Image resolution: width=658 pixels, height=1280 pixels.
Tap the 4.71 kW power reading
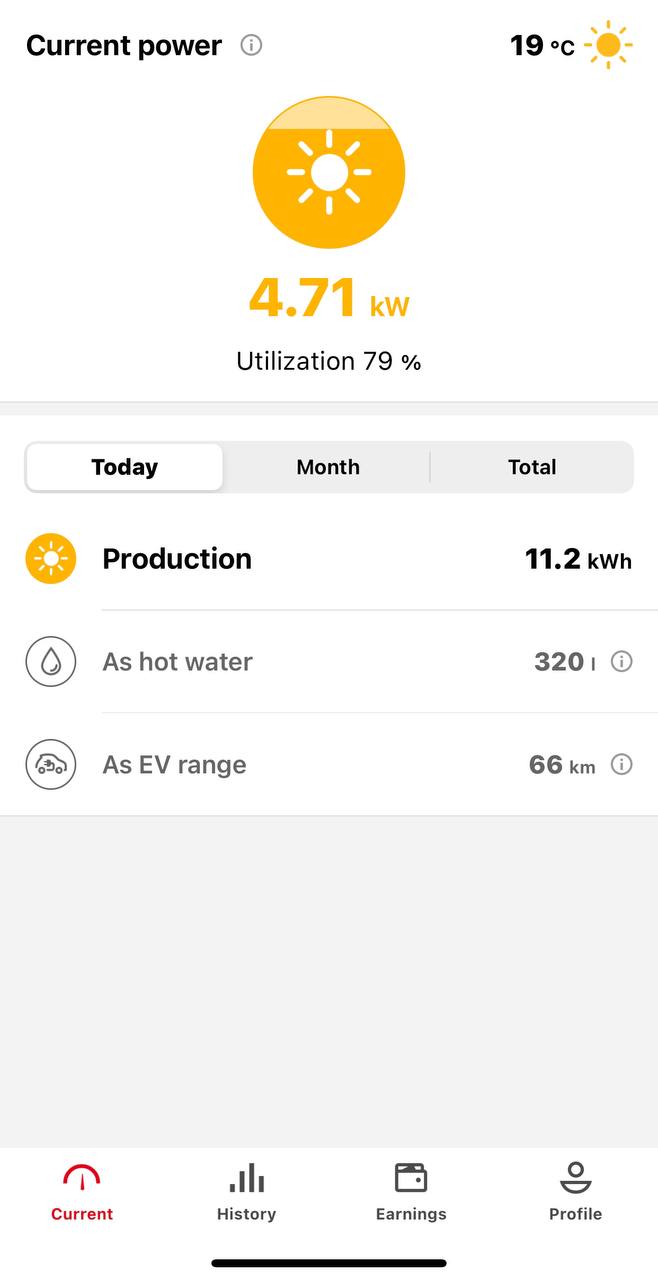329,298
